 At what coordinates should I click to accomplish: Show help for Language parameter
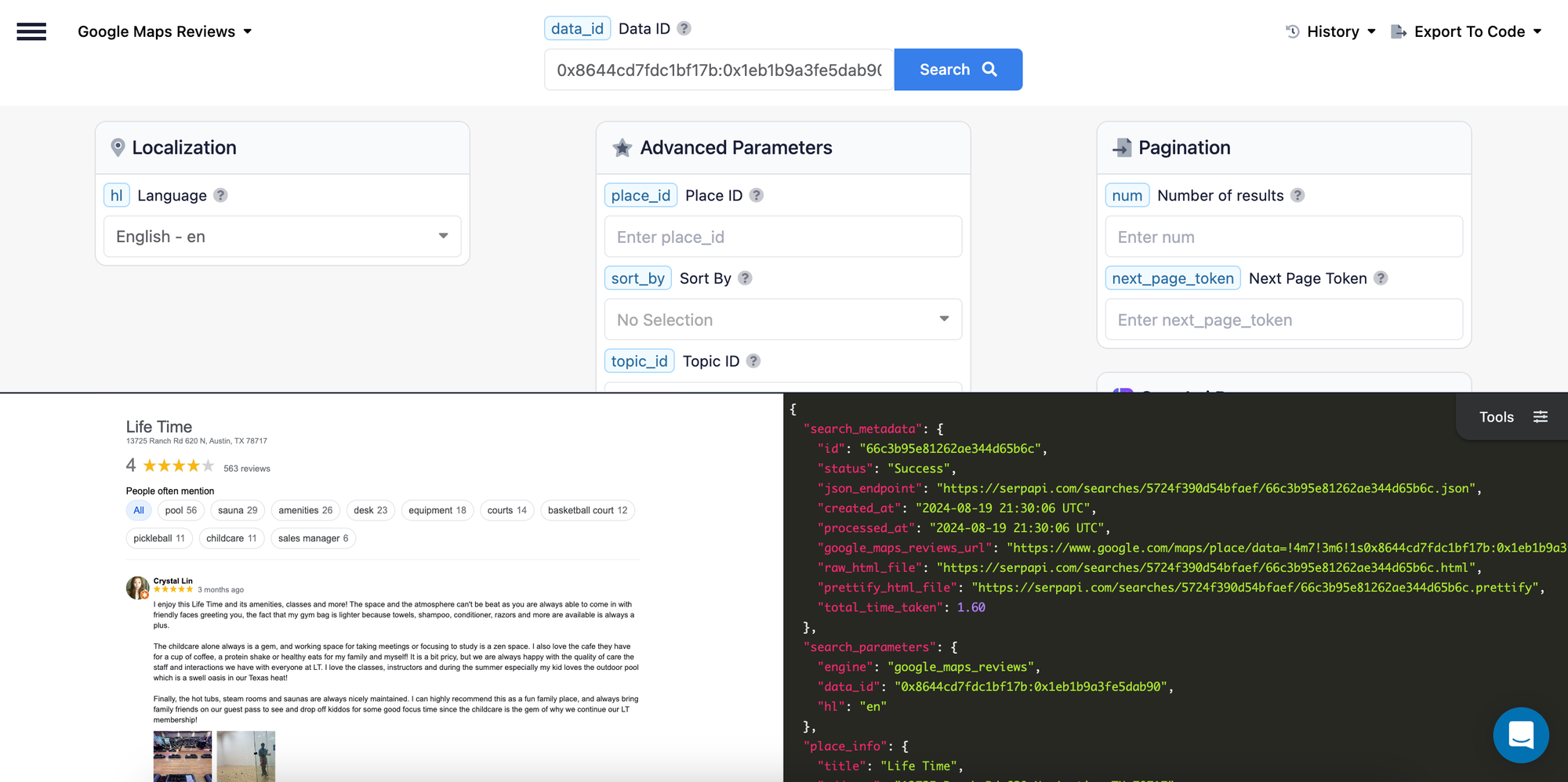pos(221,195)
